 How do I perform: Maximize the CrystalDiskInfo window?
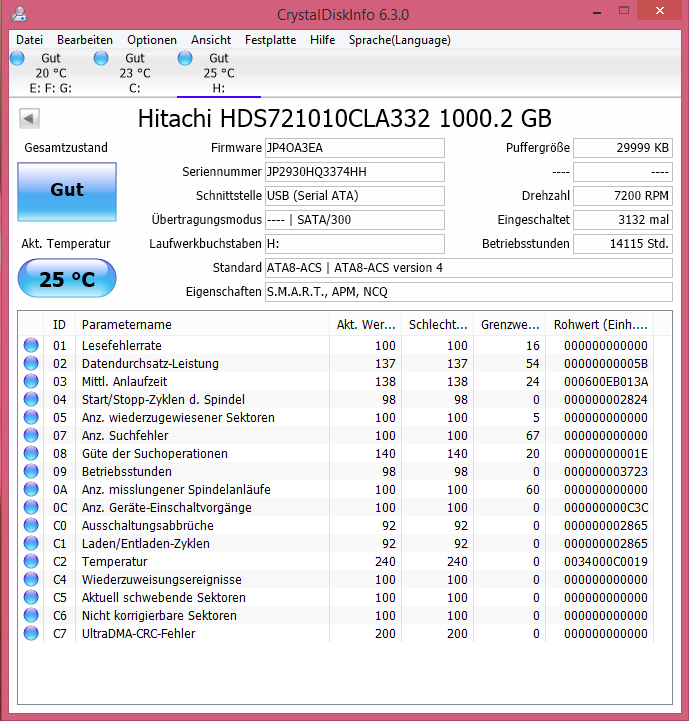click(624, 11)
